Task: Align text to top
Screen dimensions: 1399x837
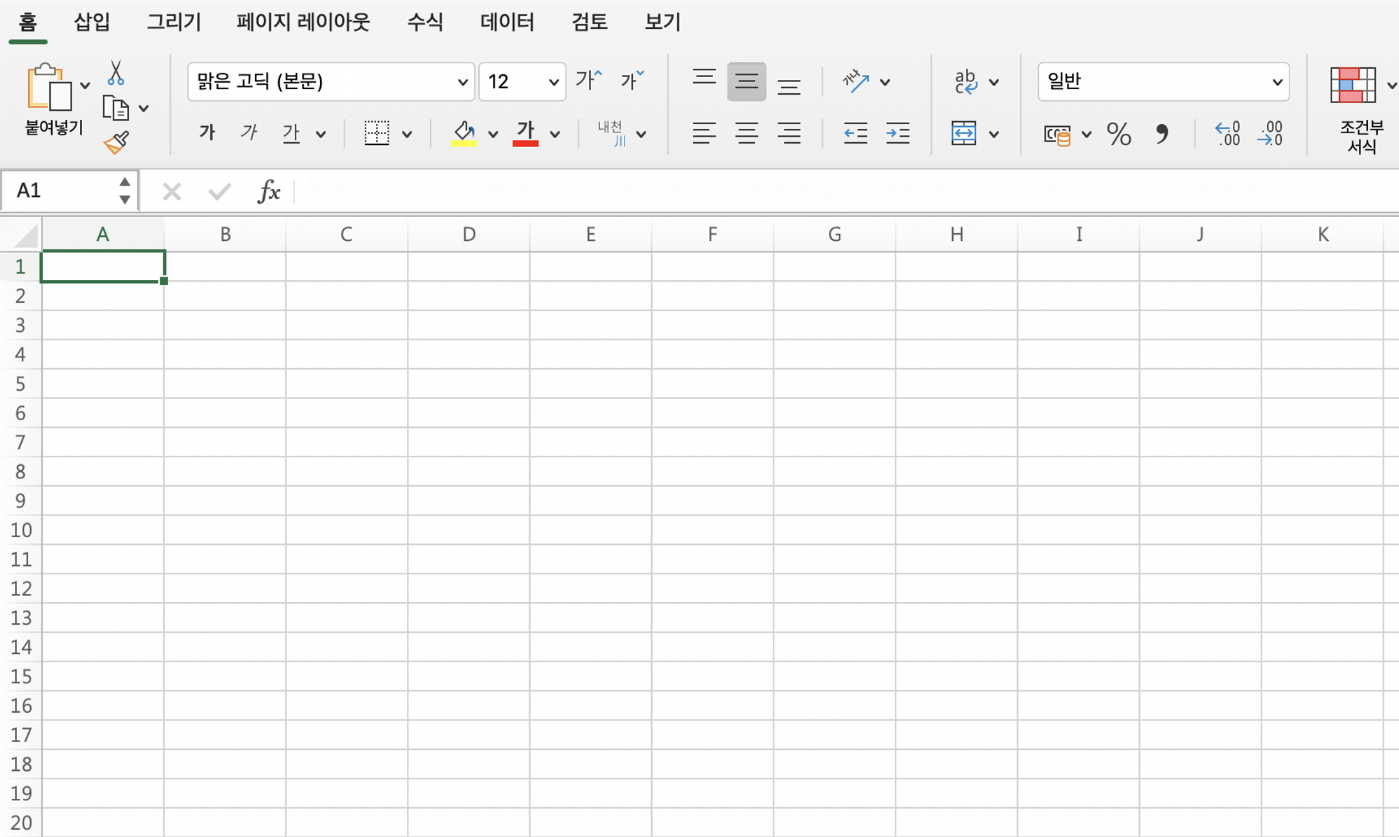Action: (705, 79)
